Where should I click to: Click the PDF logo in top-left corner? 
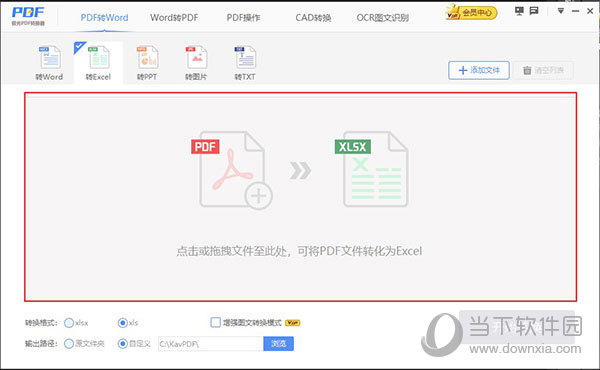(x=28, y=16)
